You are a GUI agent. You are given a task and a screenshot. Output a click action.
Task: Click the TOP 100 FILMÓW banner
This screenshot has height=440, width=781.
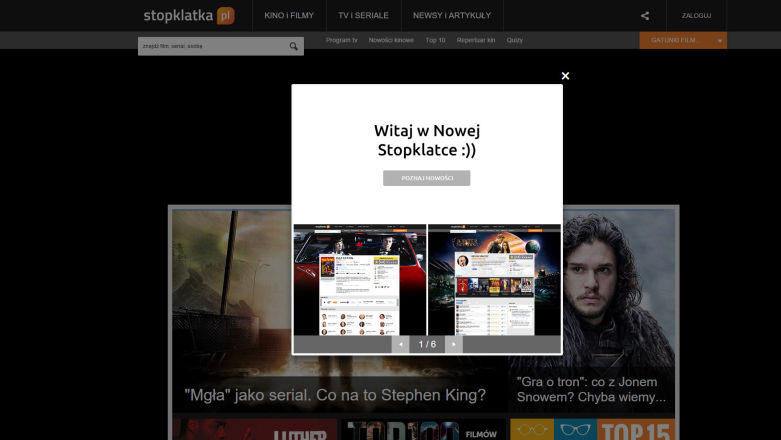[x=423, y=430]
